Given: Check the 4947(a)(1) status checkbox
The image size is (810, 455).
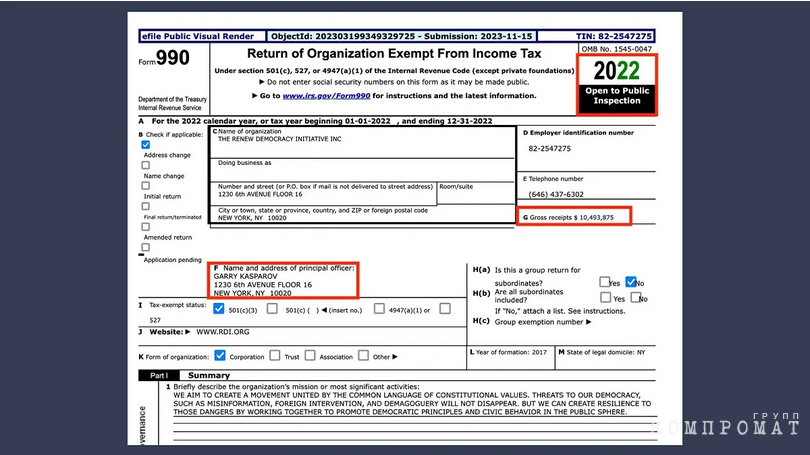Looking at the screenshot, I should tap(379, 309).
